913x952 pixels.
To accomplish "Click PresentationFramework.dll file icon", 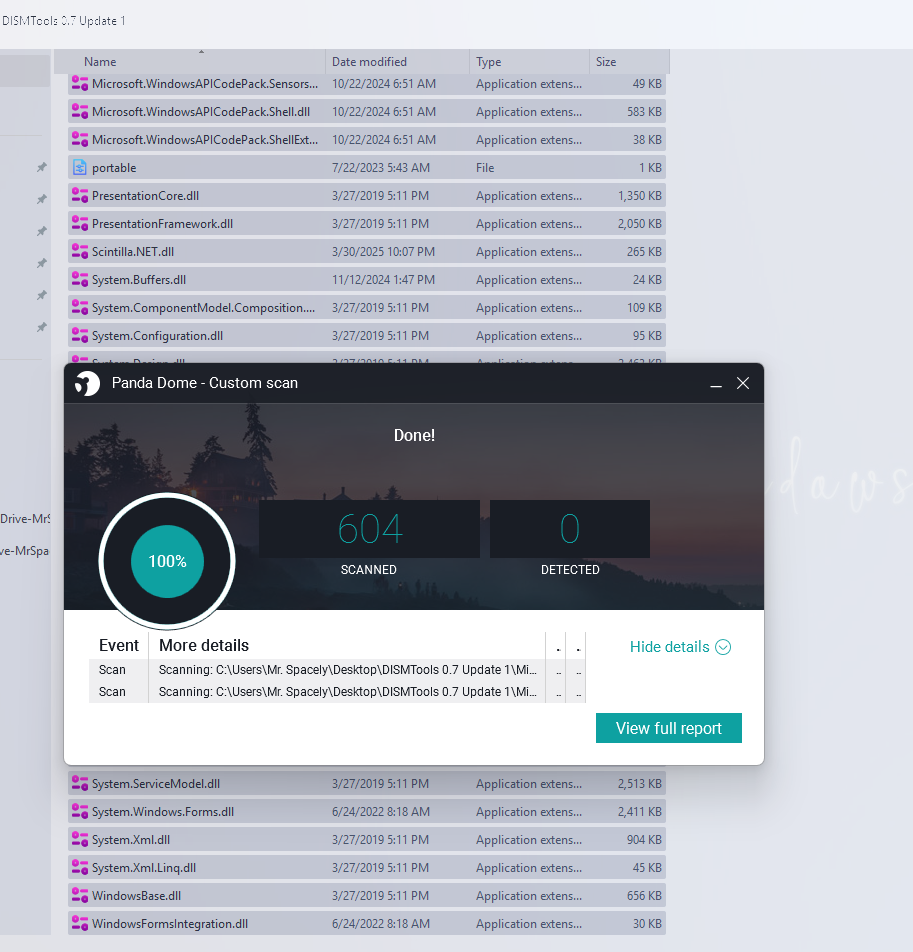I will 80,223.
